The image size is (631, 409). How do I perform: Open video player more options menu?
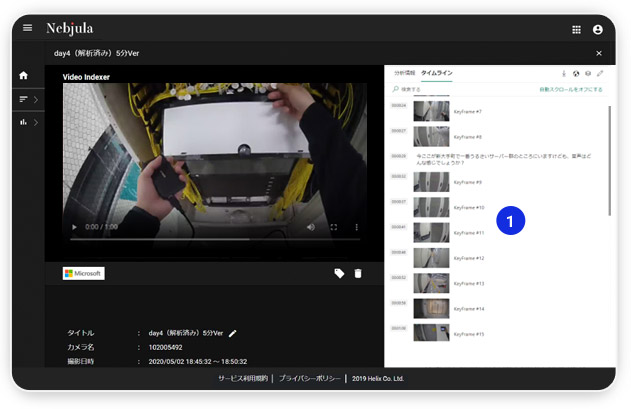pyautogui.click(x=356, y=227)
